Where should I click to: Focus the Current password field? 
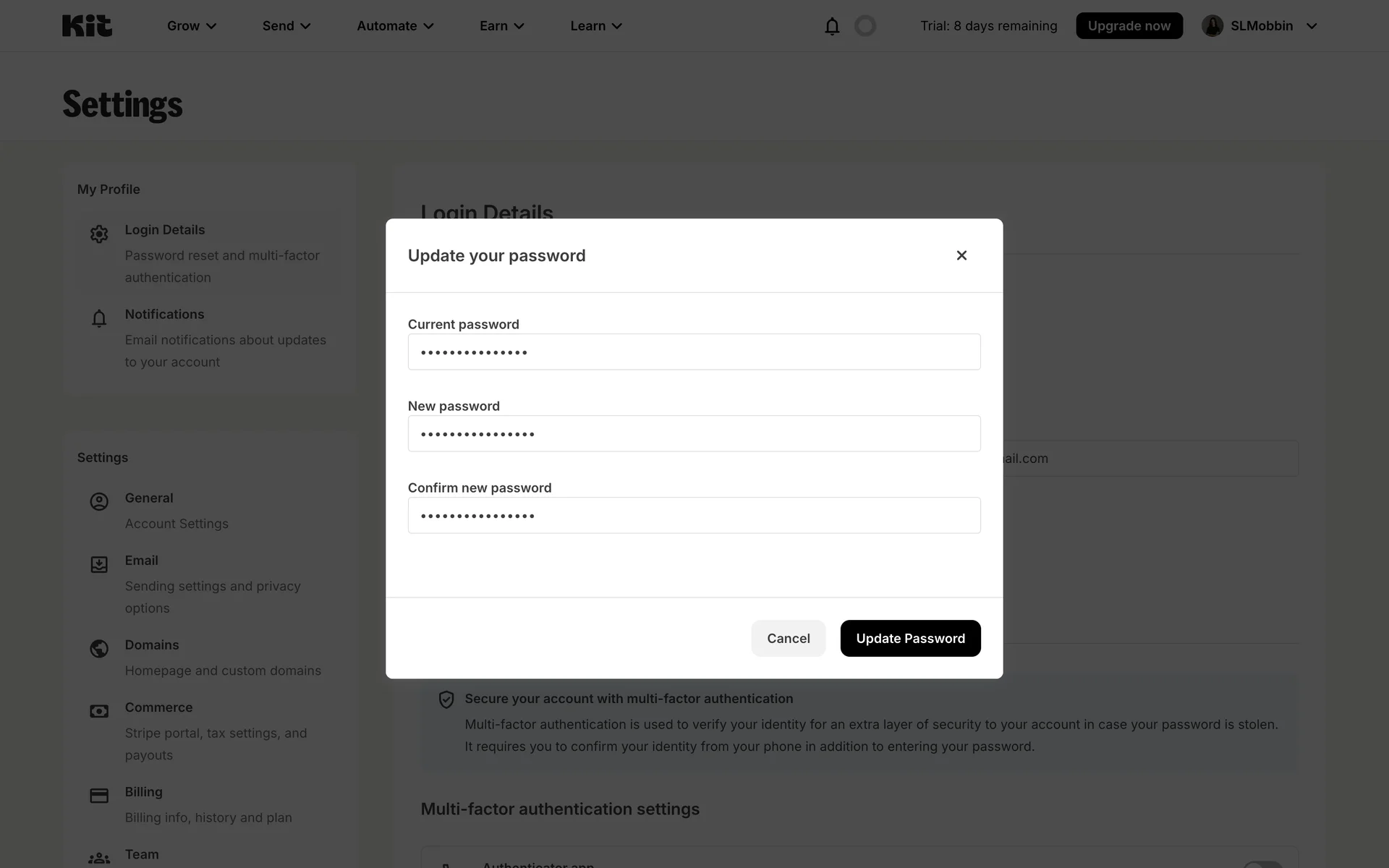click(x=694, y=352)
